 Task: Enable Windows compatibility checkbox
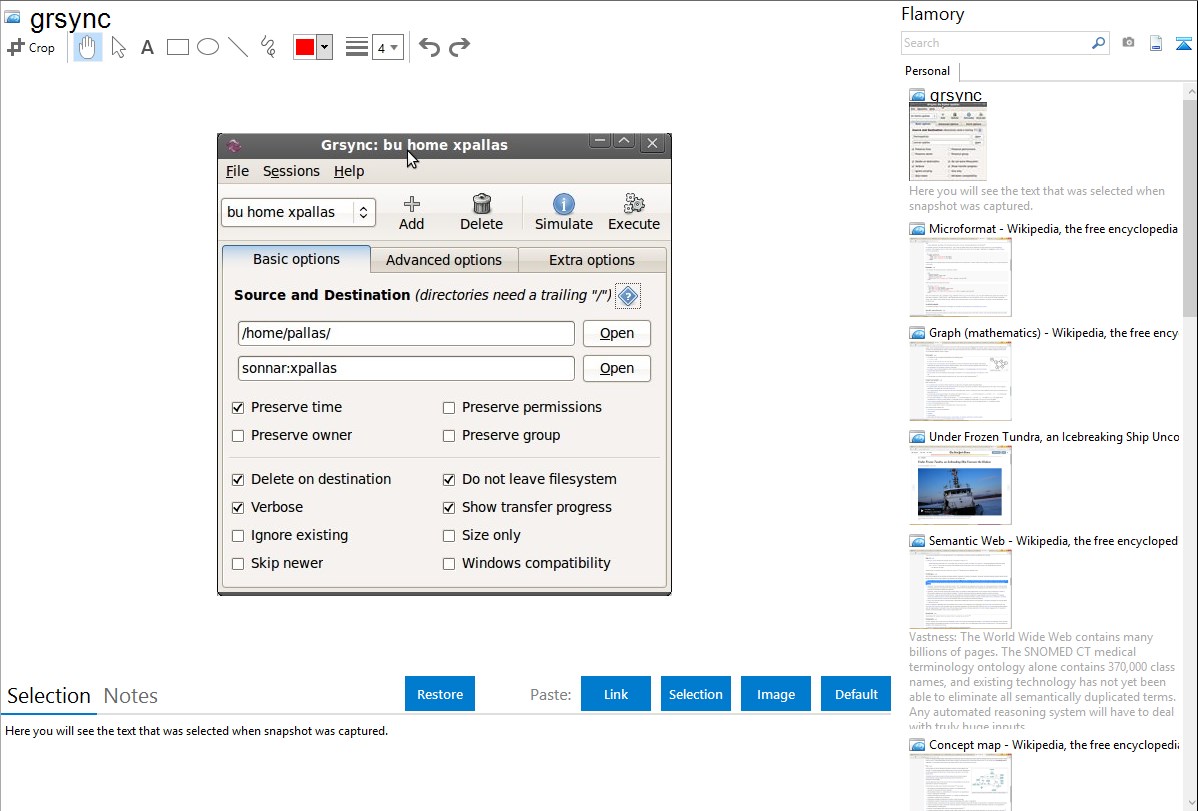pos(448,564)
